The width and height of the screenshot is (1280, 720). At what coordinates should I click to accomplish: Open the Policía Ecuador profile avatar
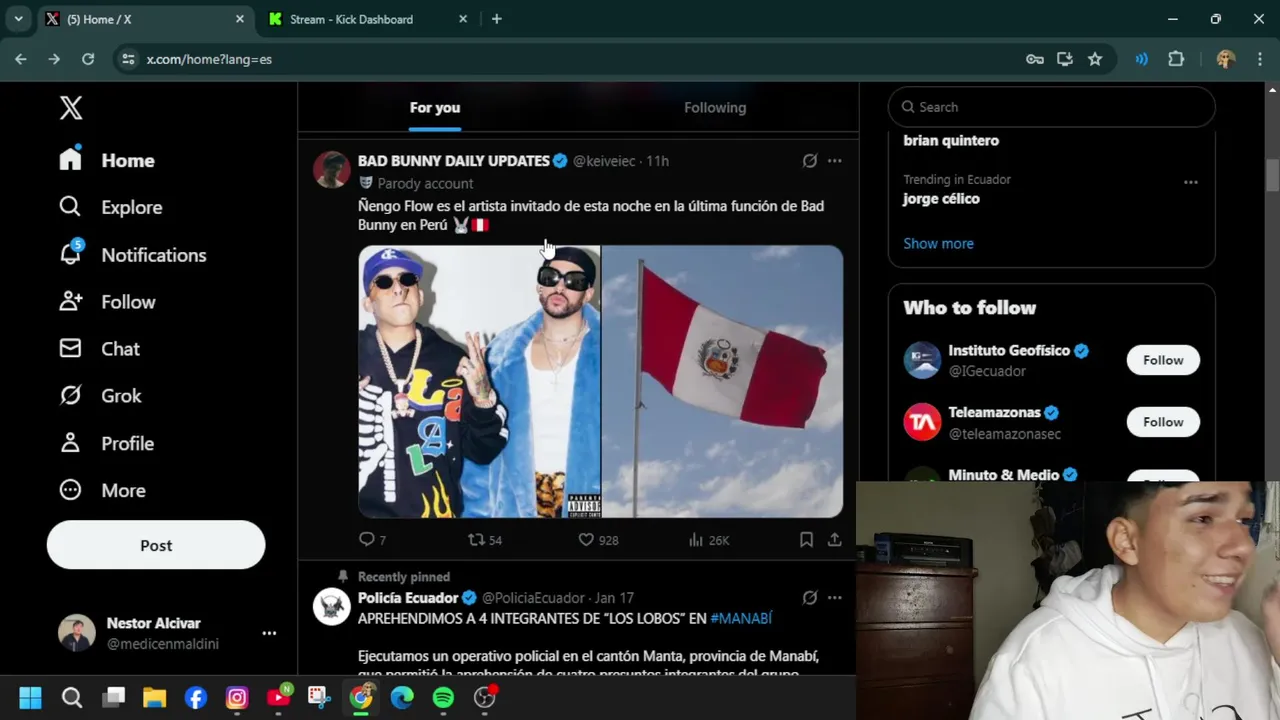pos(331,607)
